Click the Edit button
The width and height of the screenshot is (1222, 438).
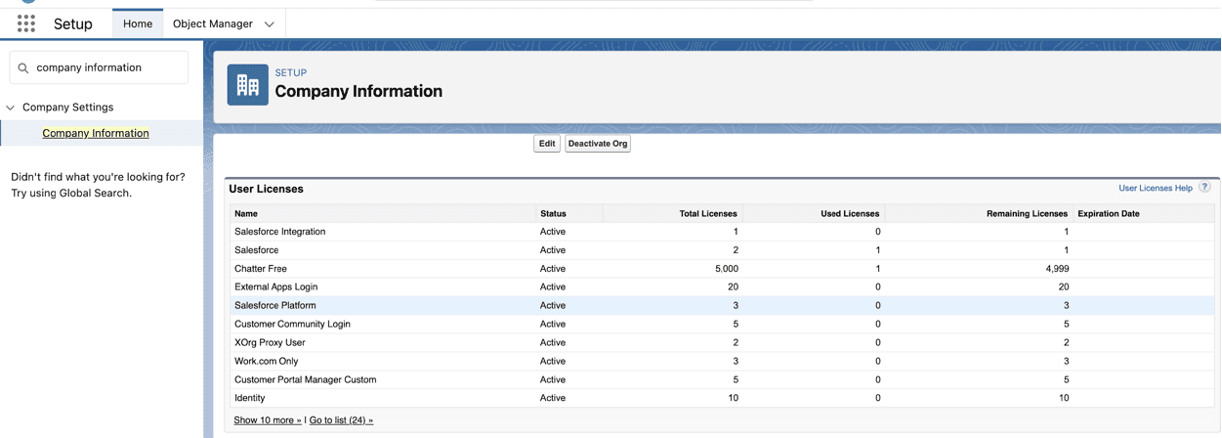(x=546, y=144)
